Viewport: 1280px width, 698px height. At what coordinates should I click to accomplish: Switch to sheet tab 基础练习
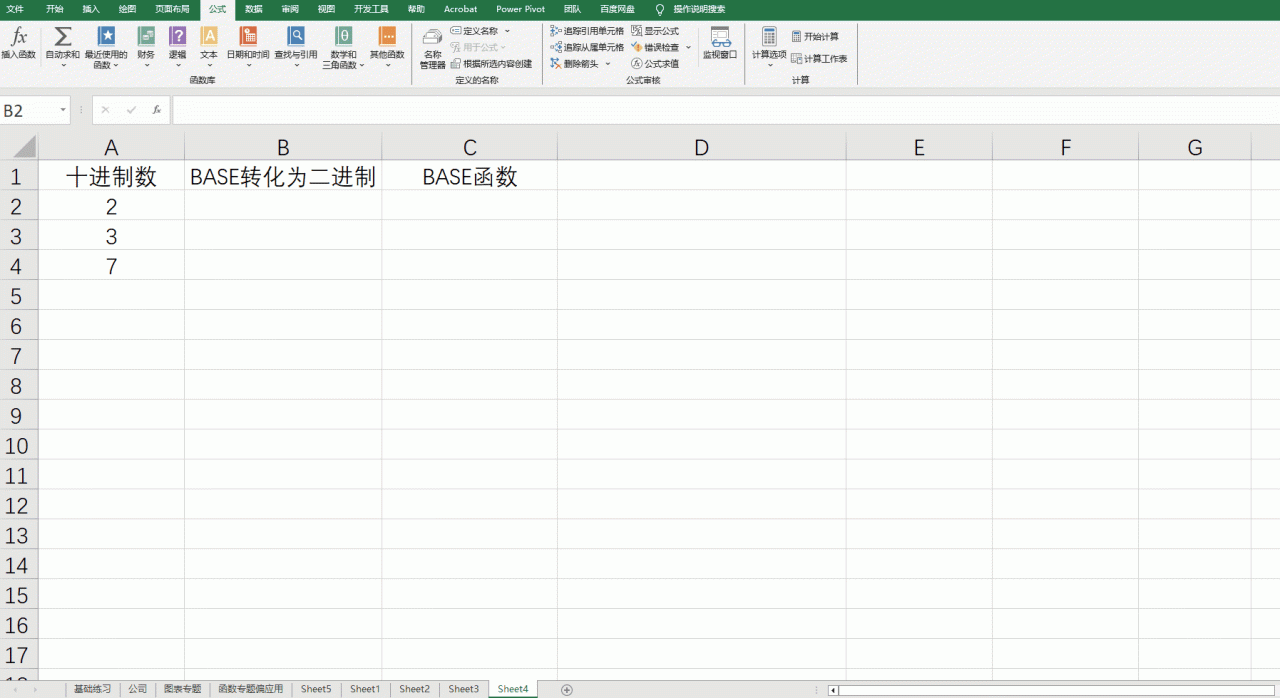point(93,689)
